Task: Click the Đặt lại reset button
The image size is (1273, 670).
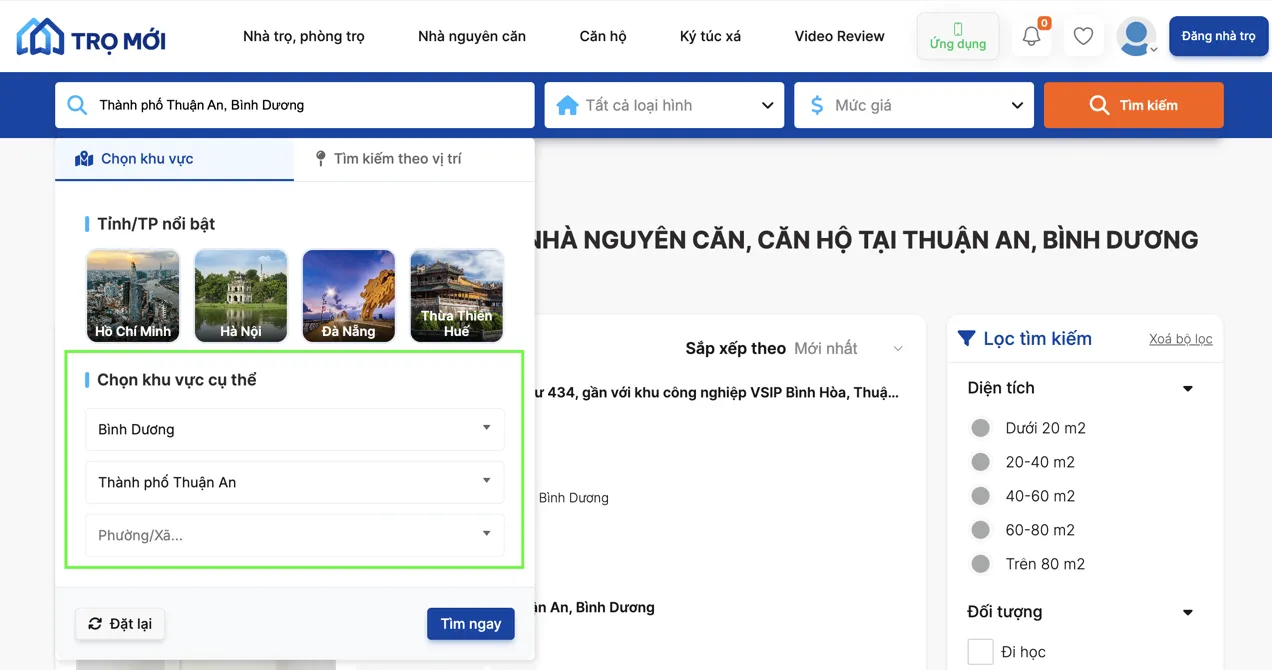Action: (x=120, y=624)
